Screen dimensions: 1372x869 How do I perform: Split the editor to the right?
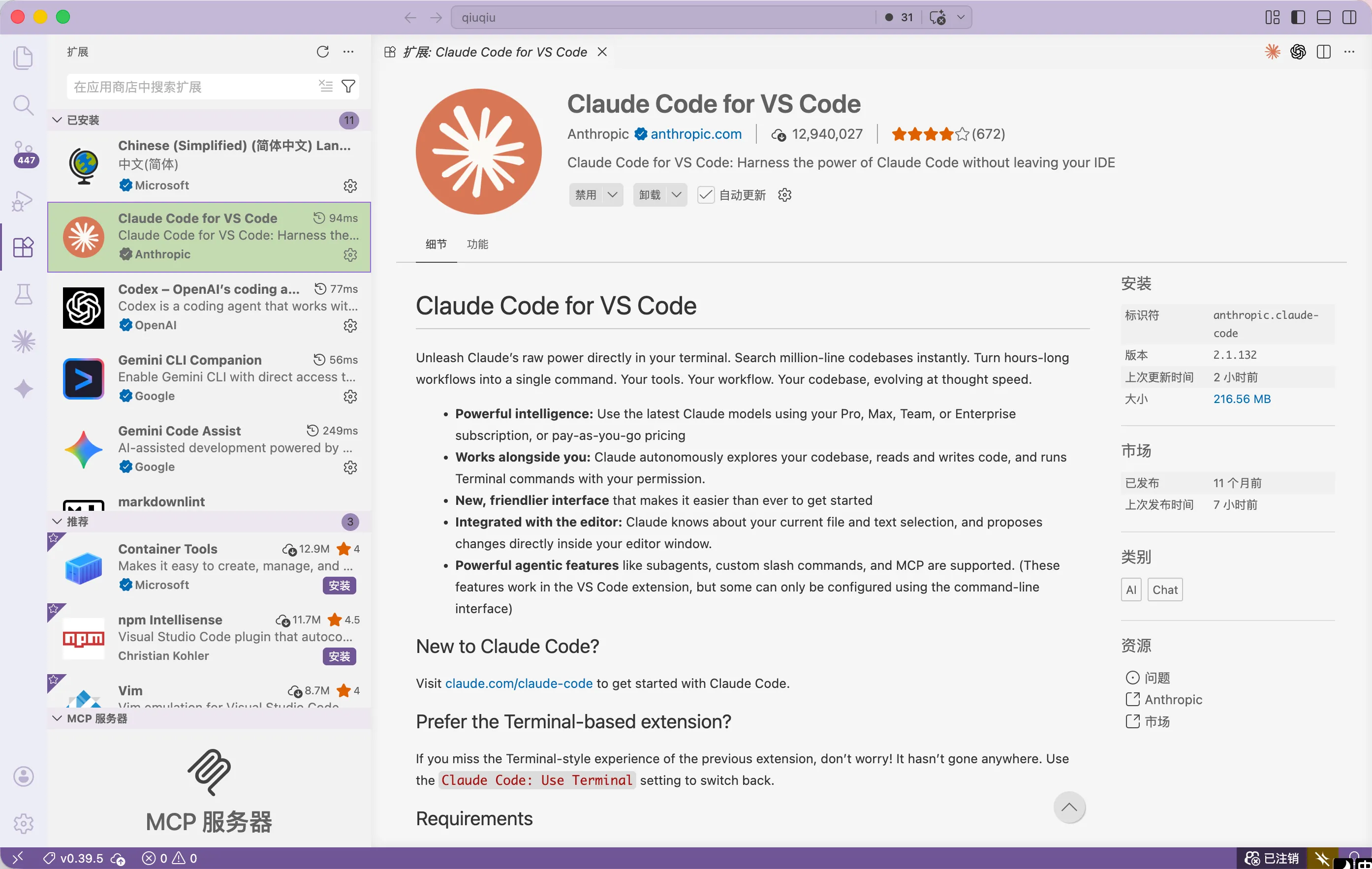1324,52
